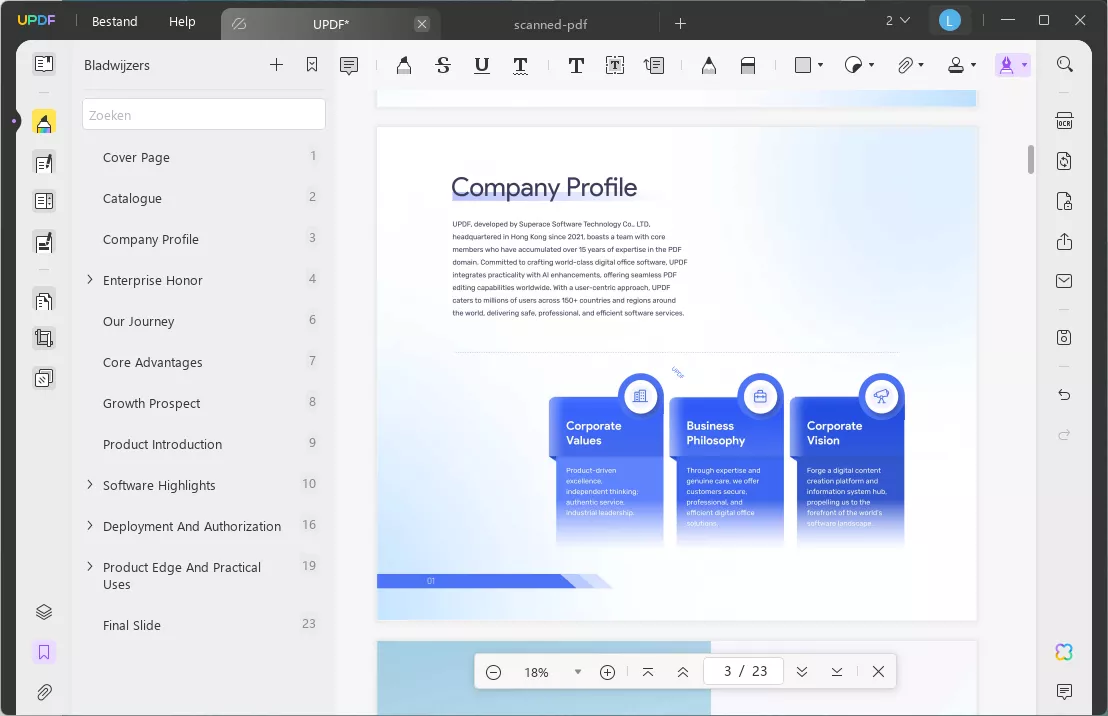The width and height of the screenshot is (1108, 716).
Task: Open the Crop Pages icon
Action: (44, 339)
